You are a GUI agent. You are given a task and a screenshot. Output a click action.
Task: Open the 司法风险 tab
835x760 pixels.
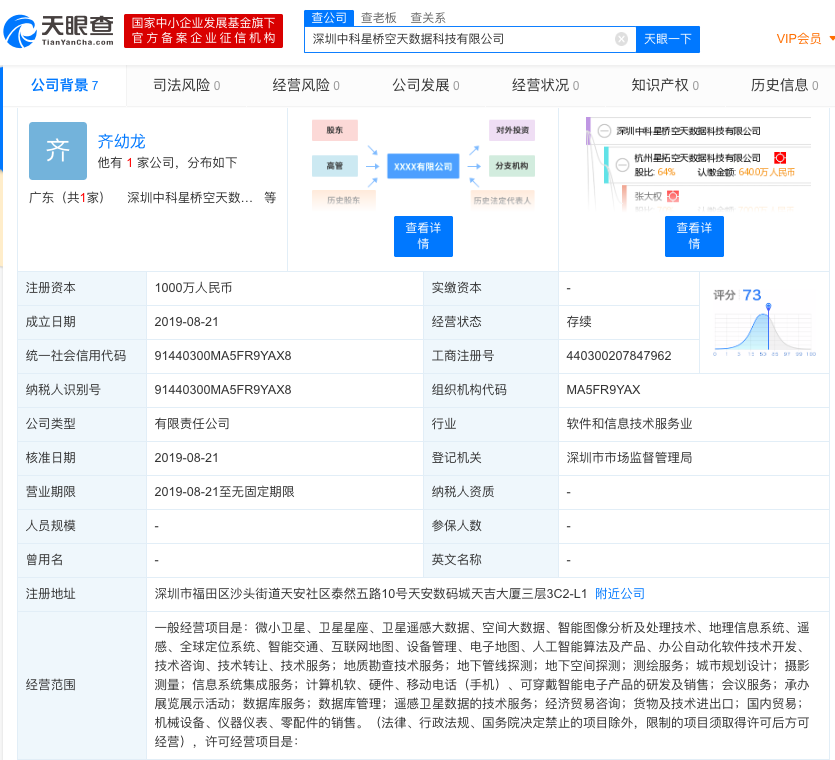pyautogui.click(x=186, y=85)
